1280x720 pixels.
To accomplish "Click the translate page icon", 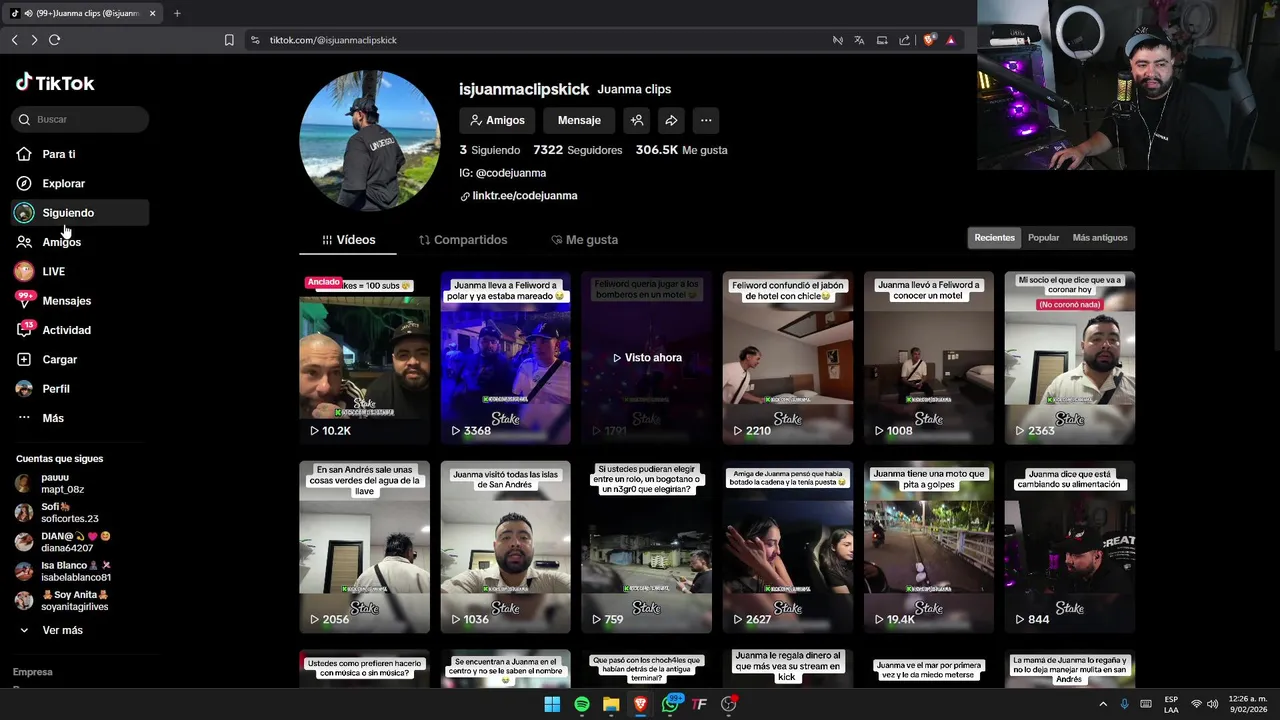I will point(859,40).
